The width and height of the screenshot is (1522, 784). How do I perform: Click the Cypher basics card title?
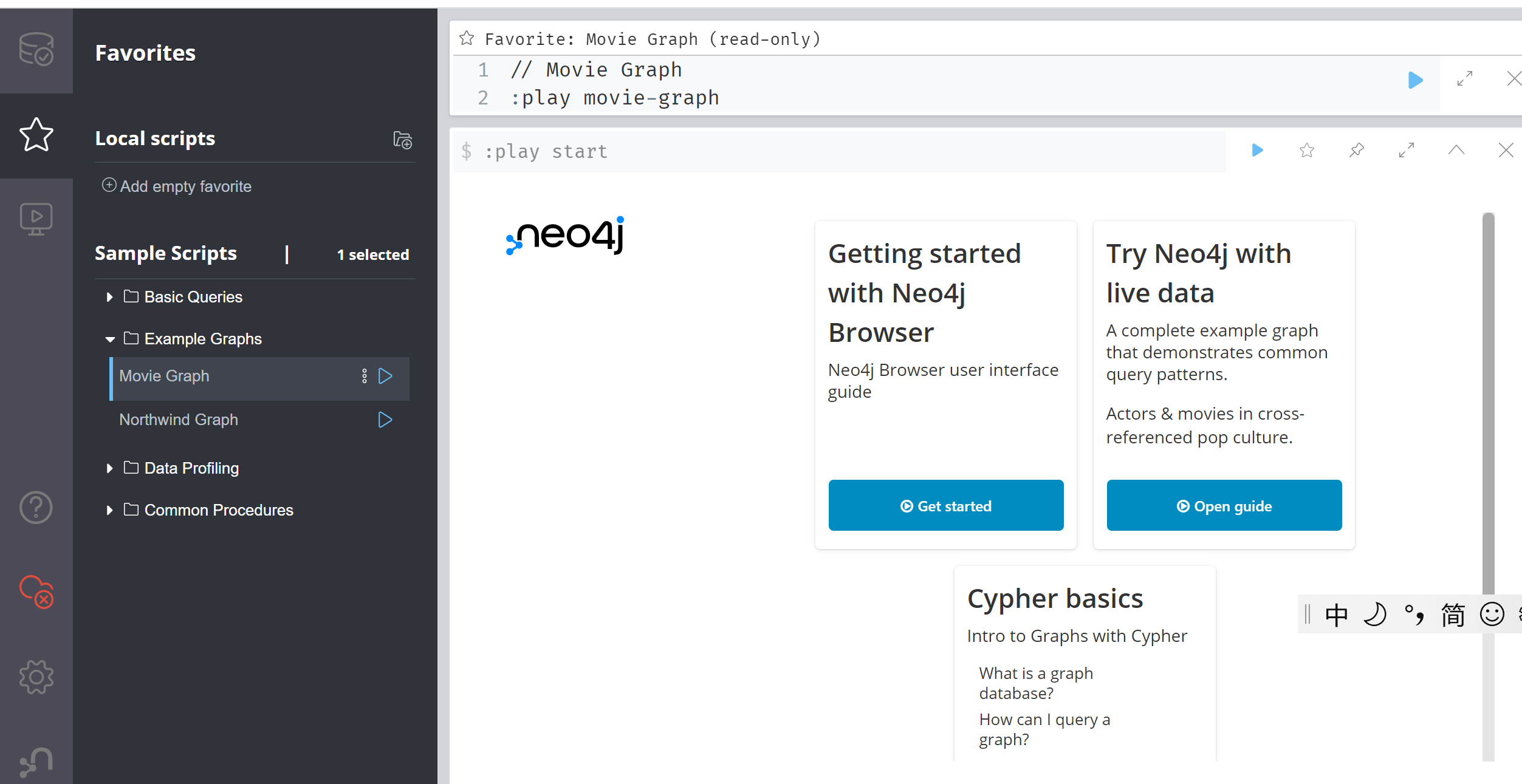coord(1055,598)
